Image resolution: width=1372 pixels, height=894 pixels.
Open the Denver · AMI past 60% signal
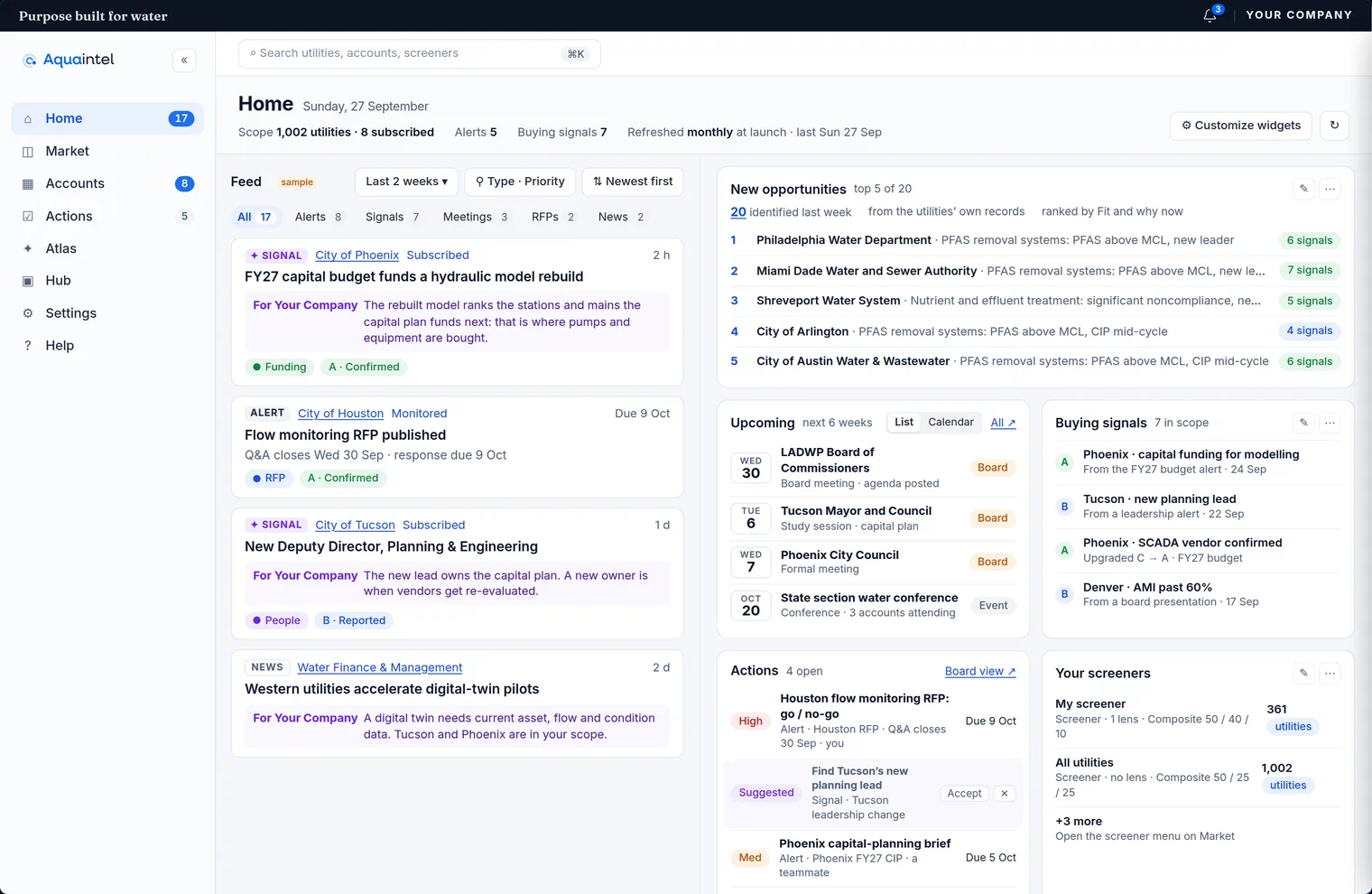pyautogui.click(x=1198, y=594)
